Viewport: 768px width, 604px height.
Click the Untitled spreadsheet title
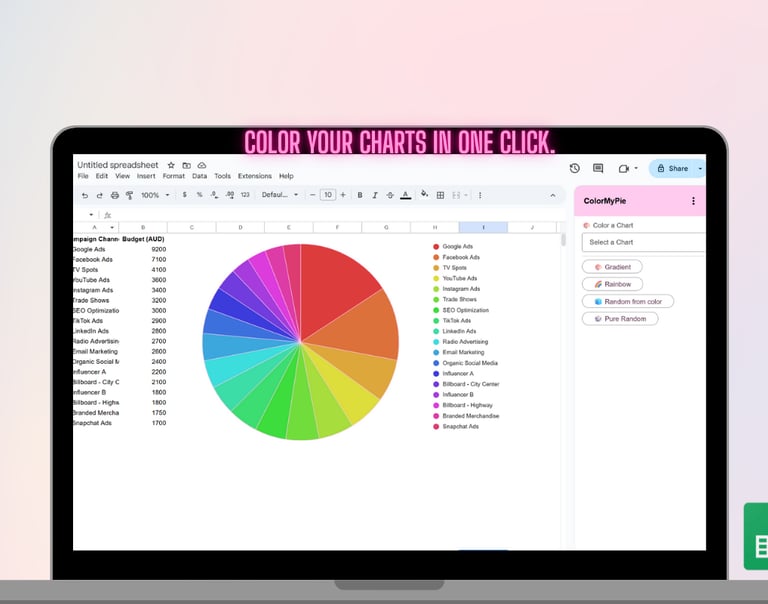pos(118,165)
